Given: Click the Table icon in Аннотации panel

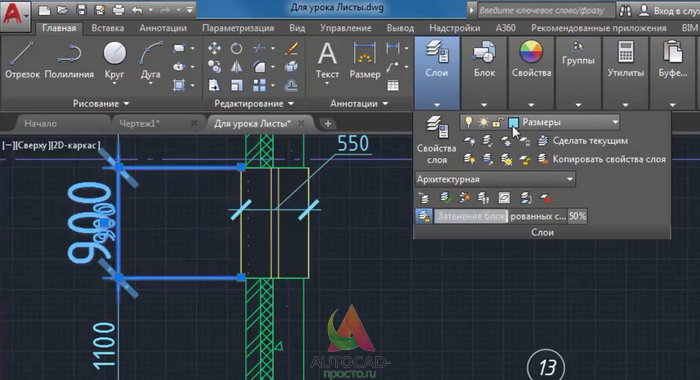Looking at the screenshot, I should coord(393,85).
